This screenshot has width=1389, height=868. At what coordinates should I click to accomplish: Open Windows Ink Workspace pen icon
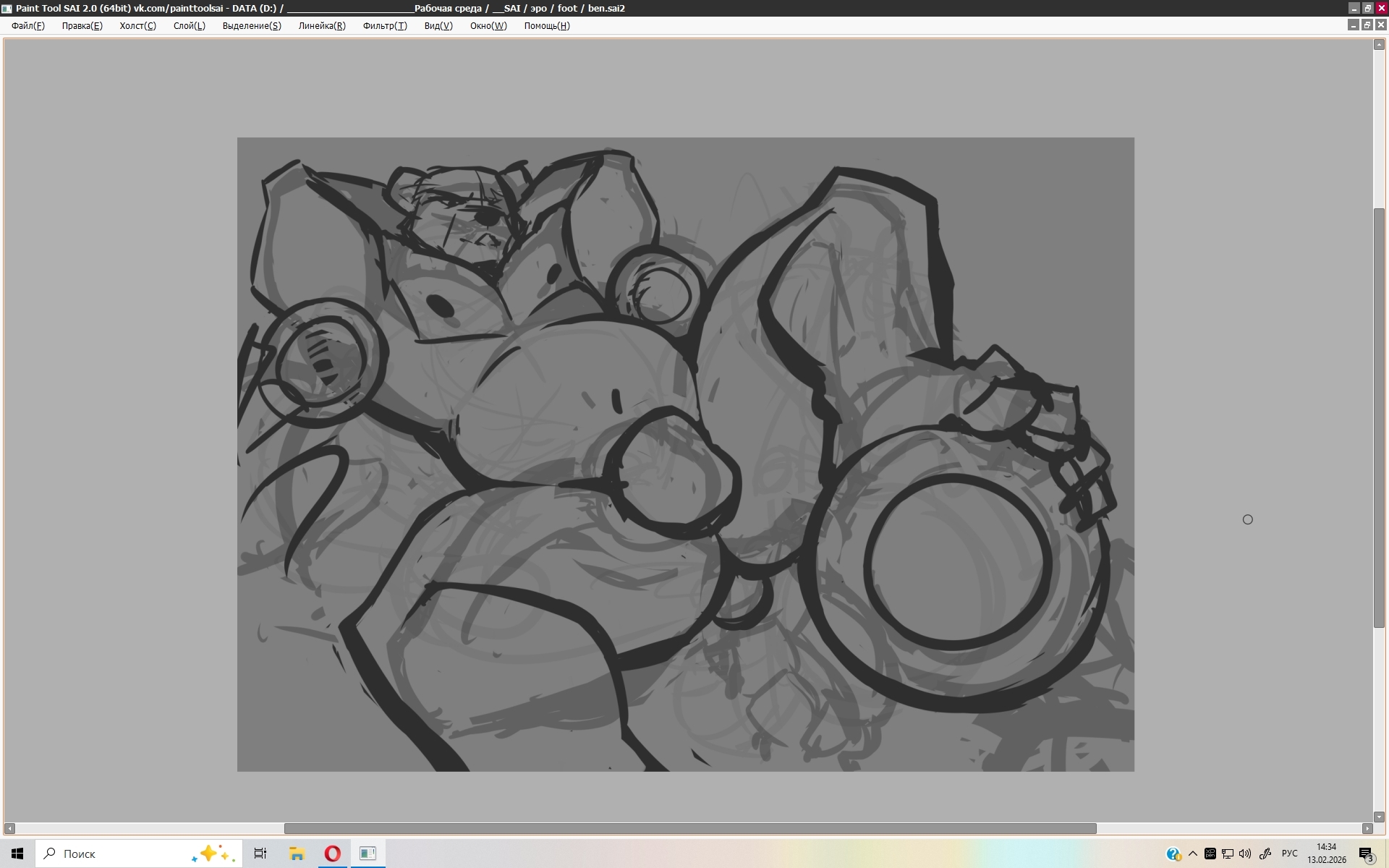click(1265, 854)
